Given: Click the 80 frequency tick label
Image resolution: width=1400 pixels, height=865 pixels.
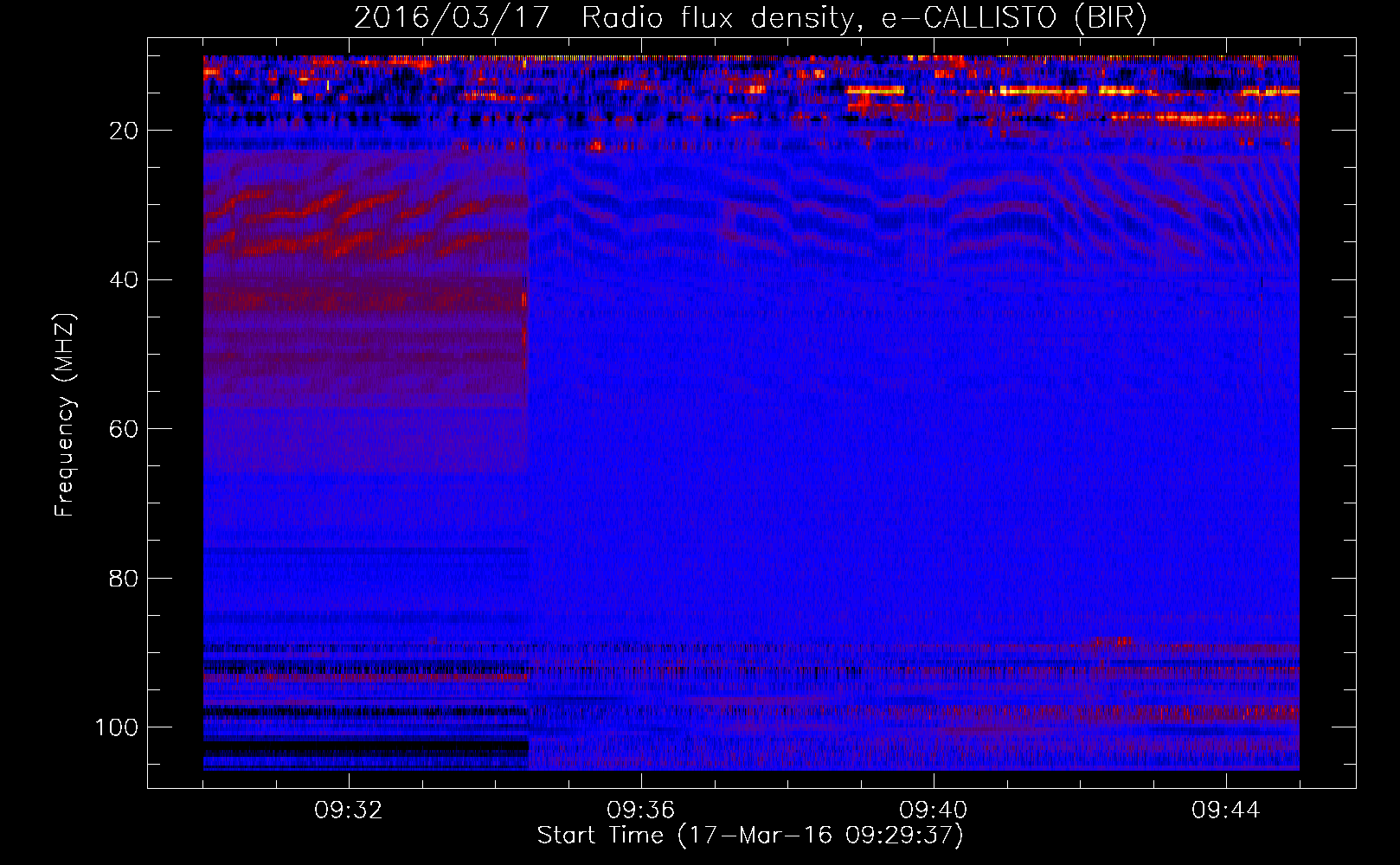Looking at the screenshot, I should click(125, 579).
